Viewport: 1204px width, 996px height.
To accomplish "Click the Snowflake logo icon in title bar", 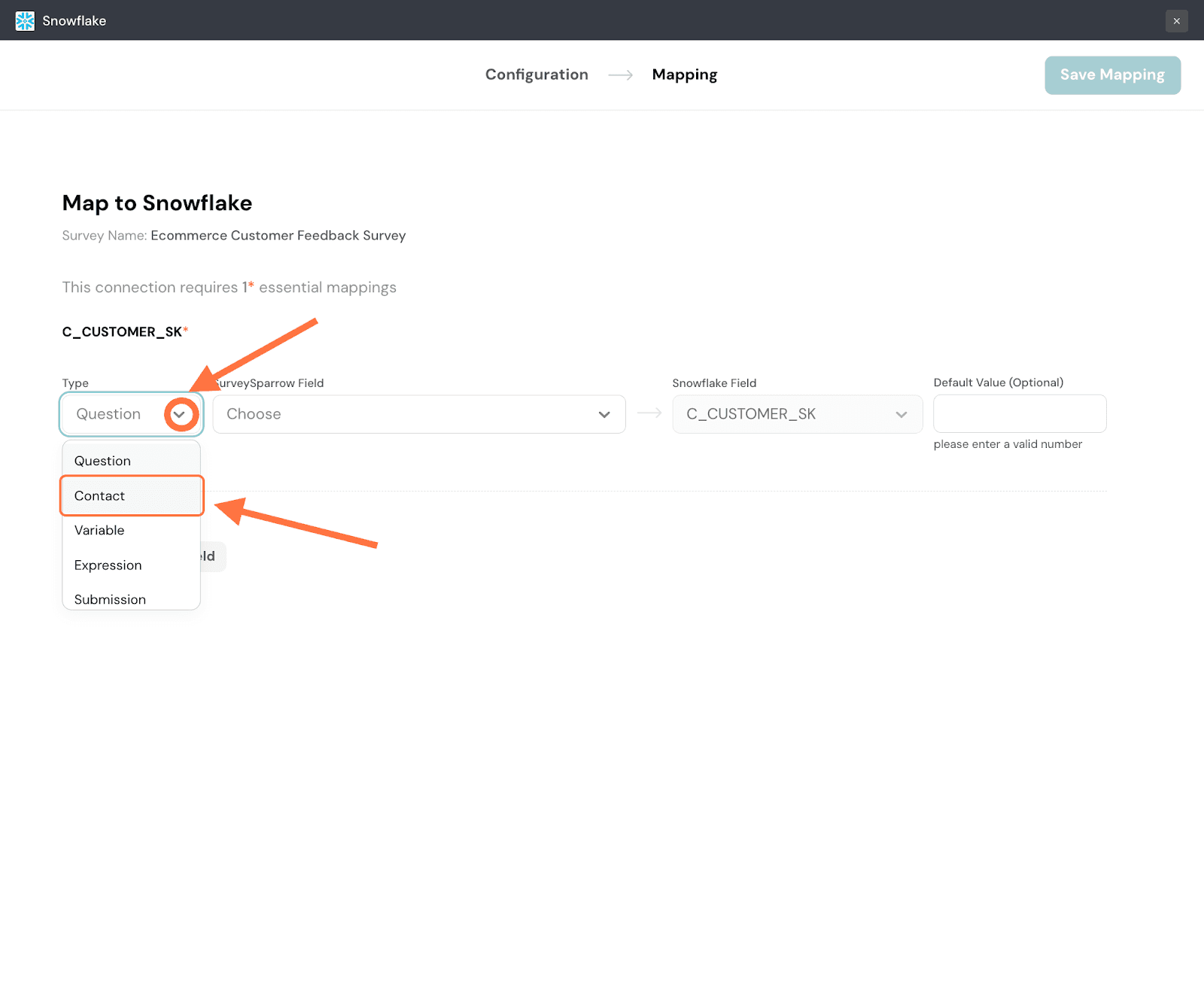I will click(x=25, y=20).
